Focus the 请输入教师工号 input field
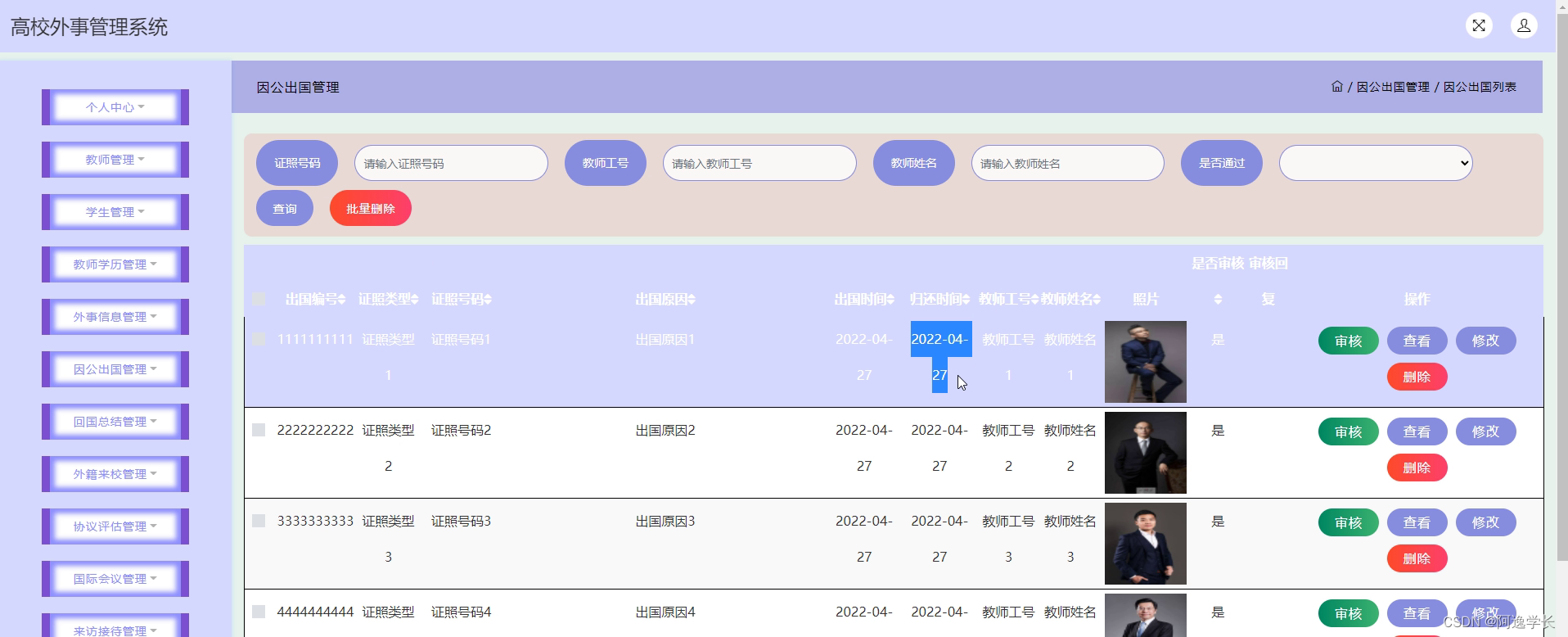Screen dimensions: 1568x637 [759, 163]
